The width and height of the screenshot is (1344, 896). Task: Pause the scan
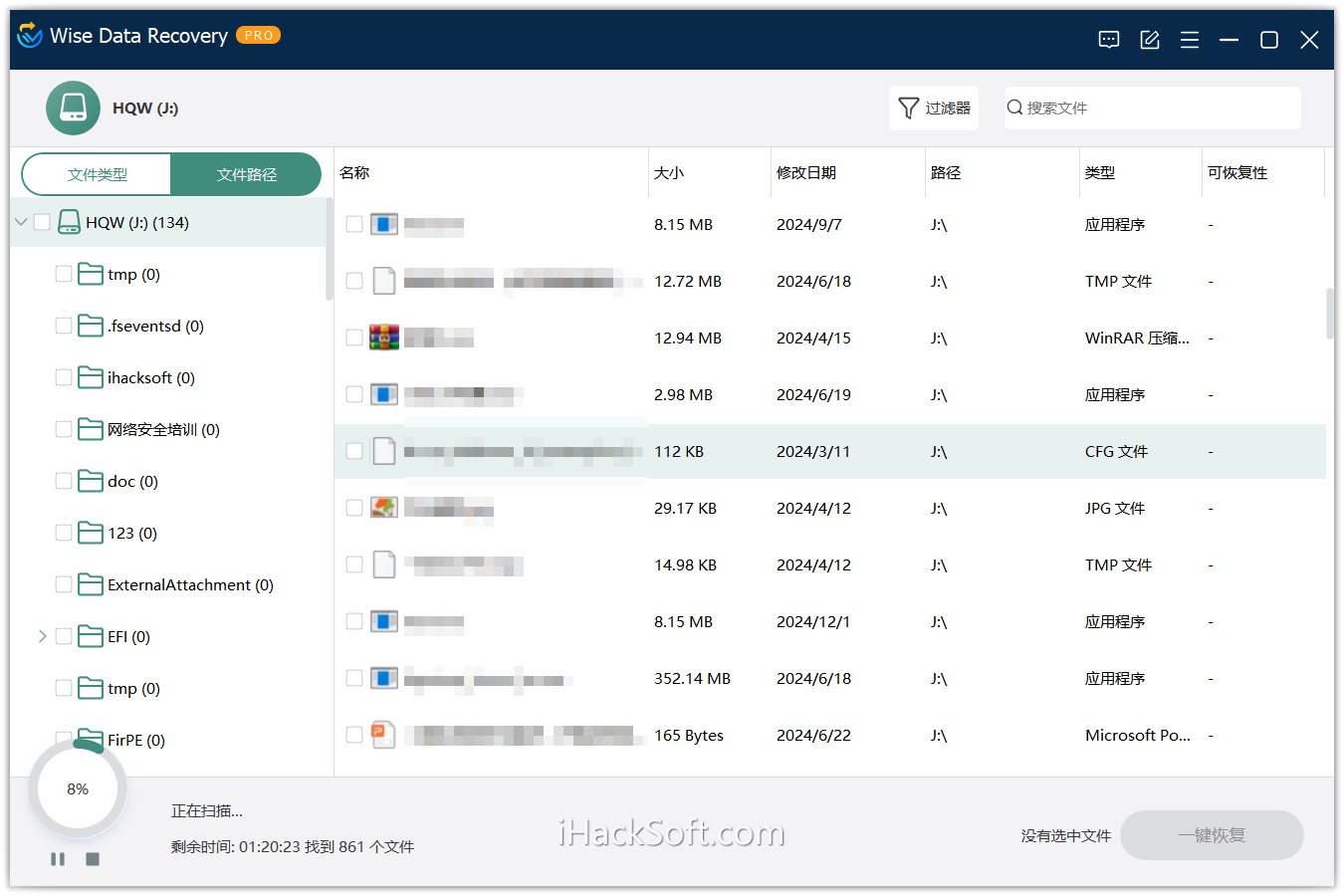tap(58, 858)
